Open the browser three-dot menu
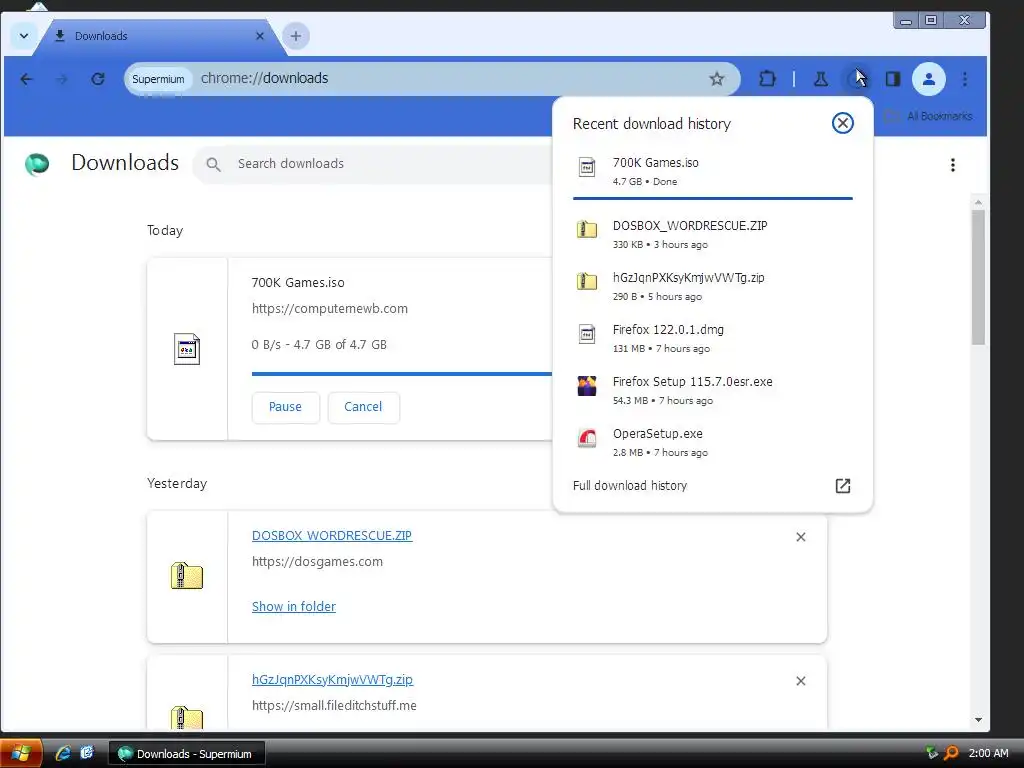 965,79
